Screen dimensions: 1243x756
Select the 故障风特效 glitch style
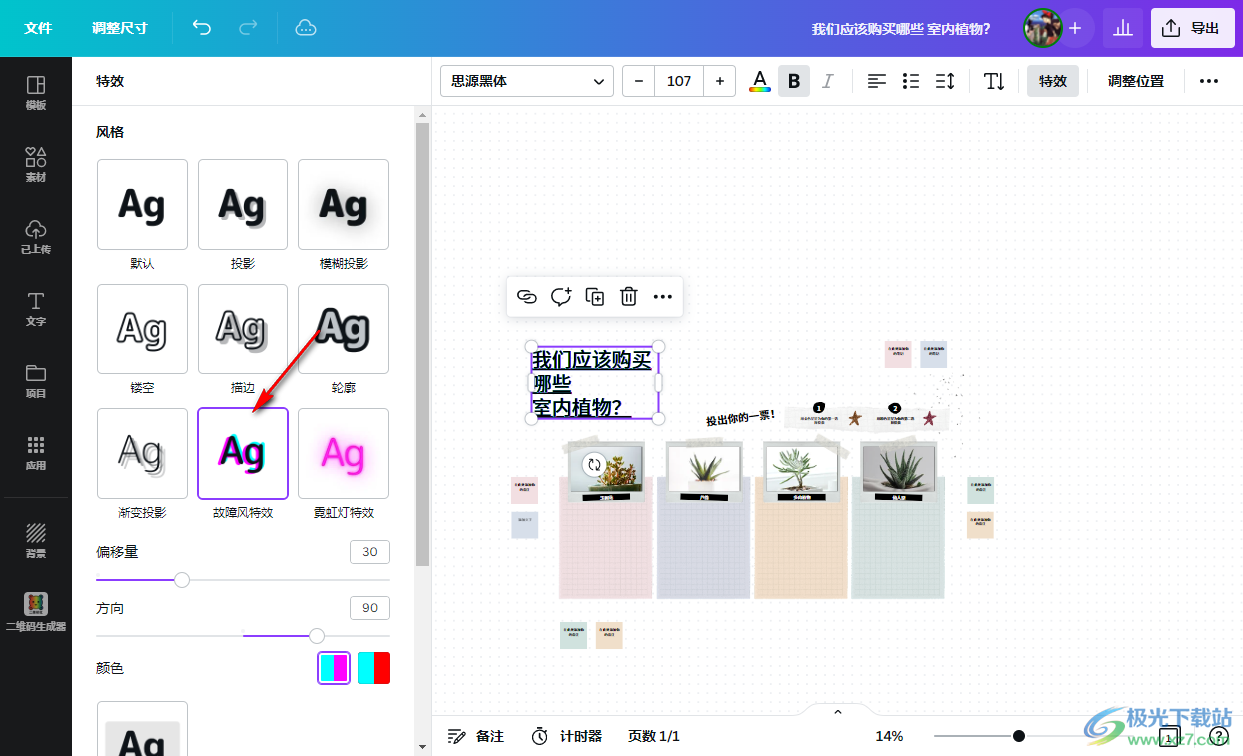pos(243,453)
